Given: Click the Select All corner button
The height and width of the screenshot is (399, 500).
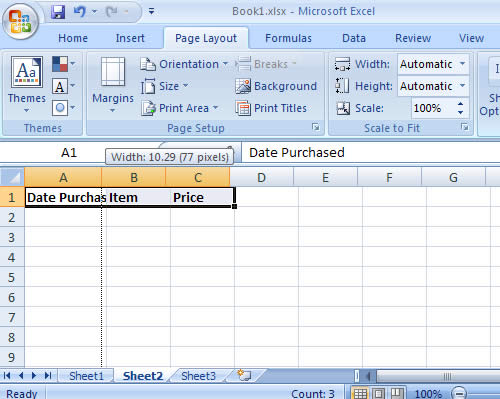Looking at the screenshot, I should coord(12,177).
